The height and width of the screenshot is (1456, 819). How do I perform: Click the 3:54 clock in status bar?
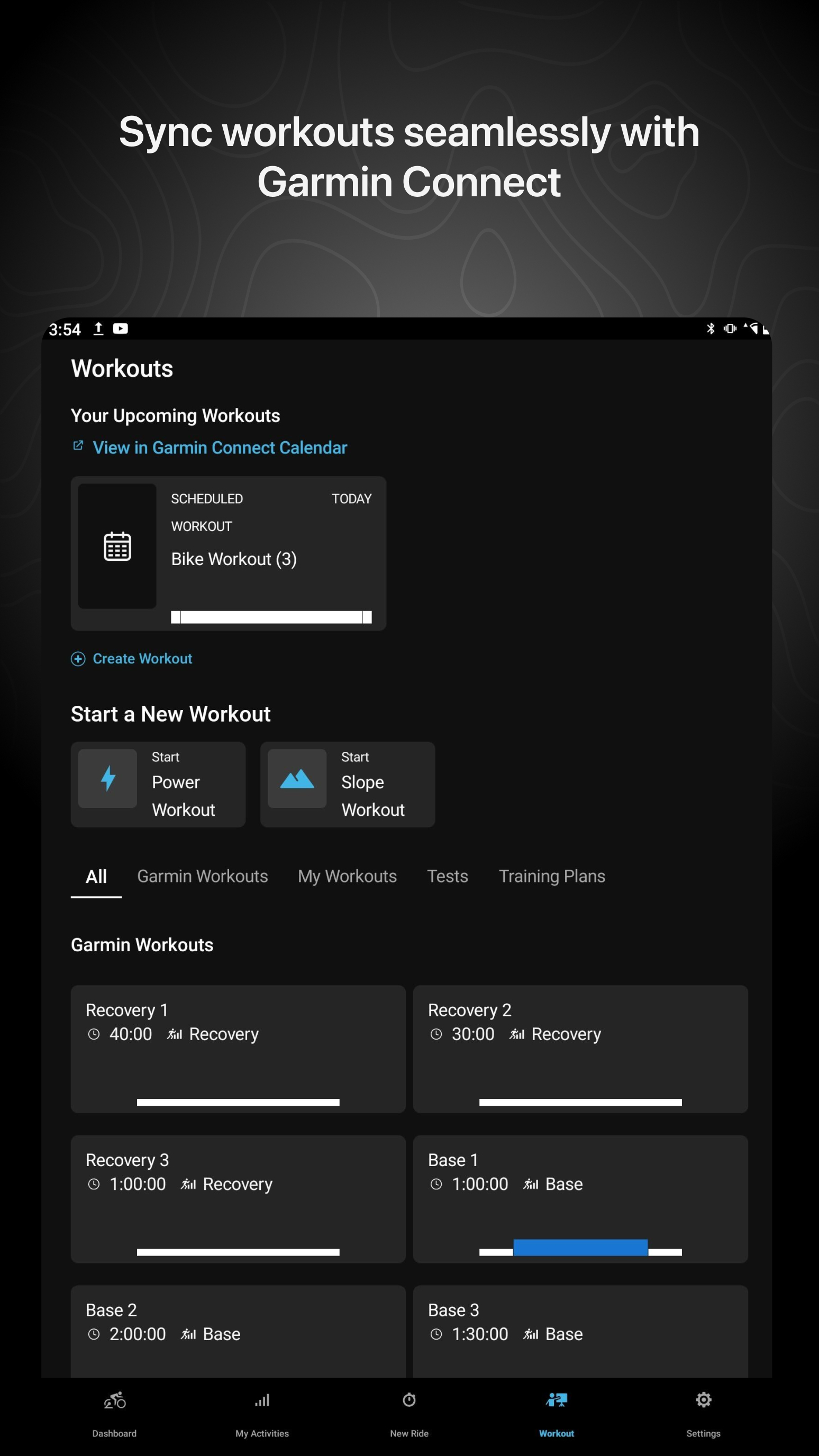tap(65, 330)
